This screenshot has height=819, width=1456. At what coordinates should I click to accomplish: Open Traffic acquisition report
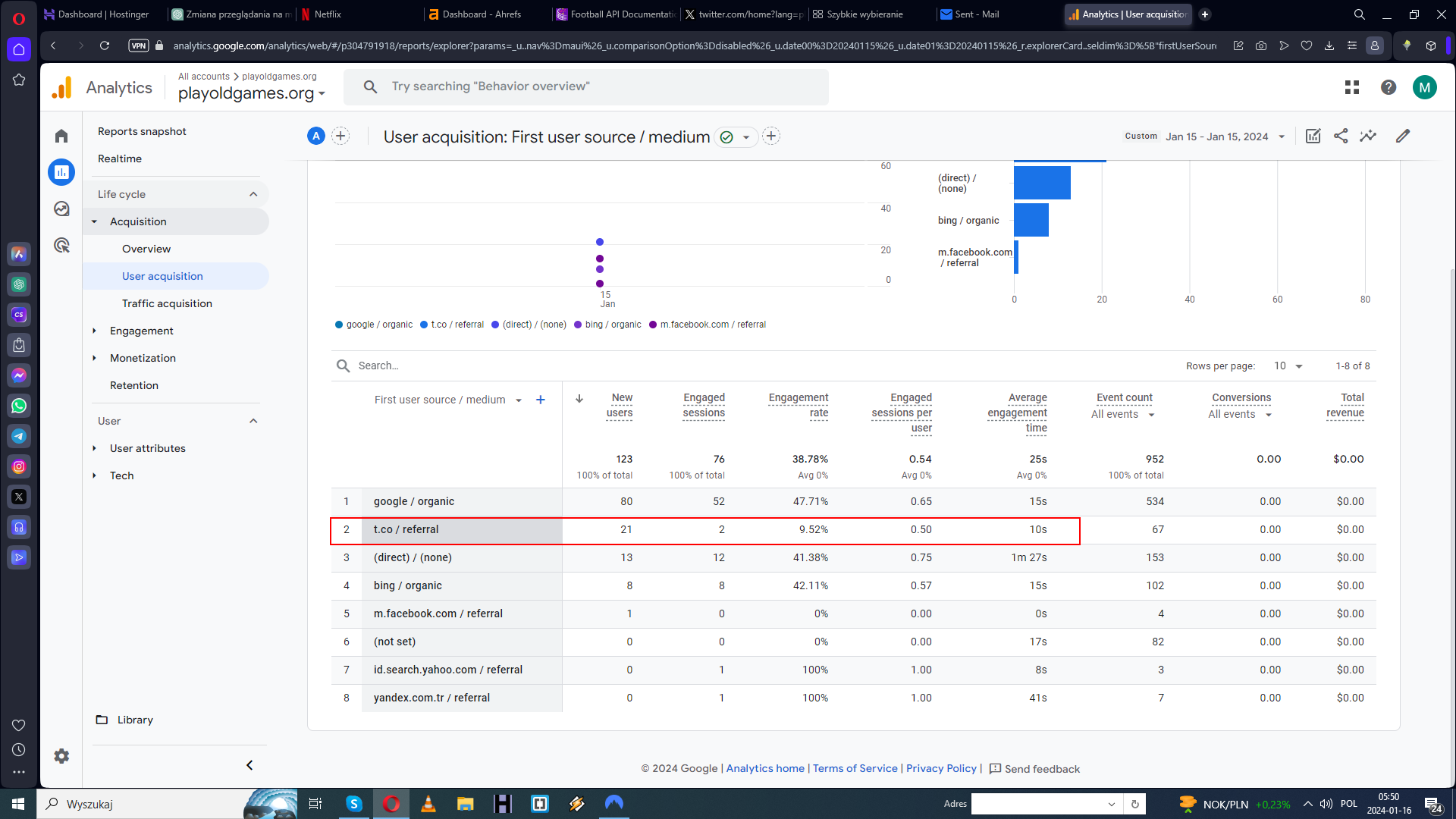click(167, 303)
